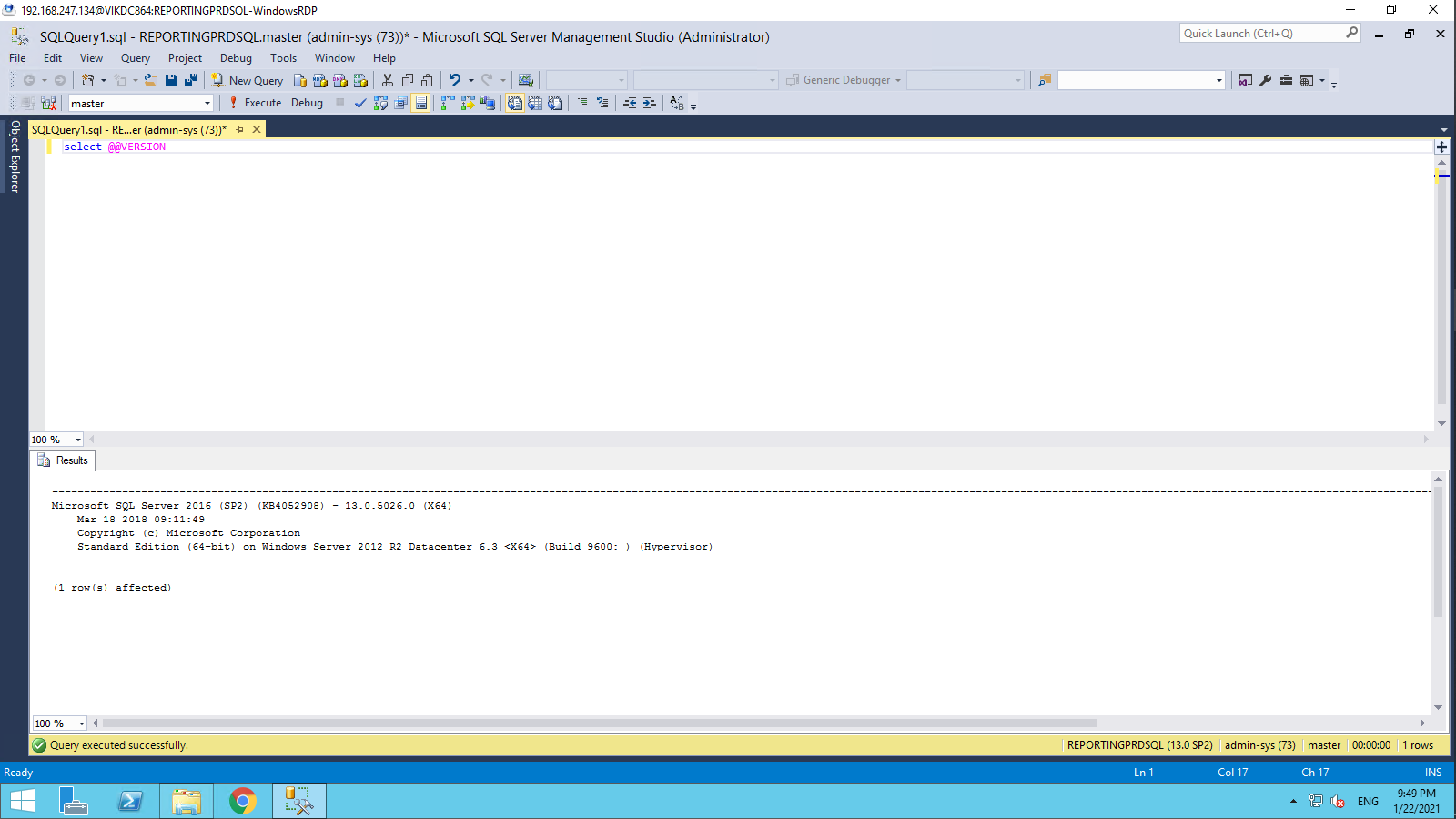1456x819 pixels.
Task: Click the Properties wrench icon
Action: click(x=1266, y=80)
